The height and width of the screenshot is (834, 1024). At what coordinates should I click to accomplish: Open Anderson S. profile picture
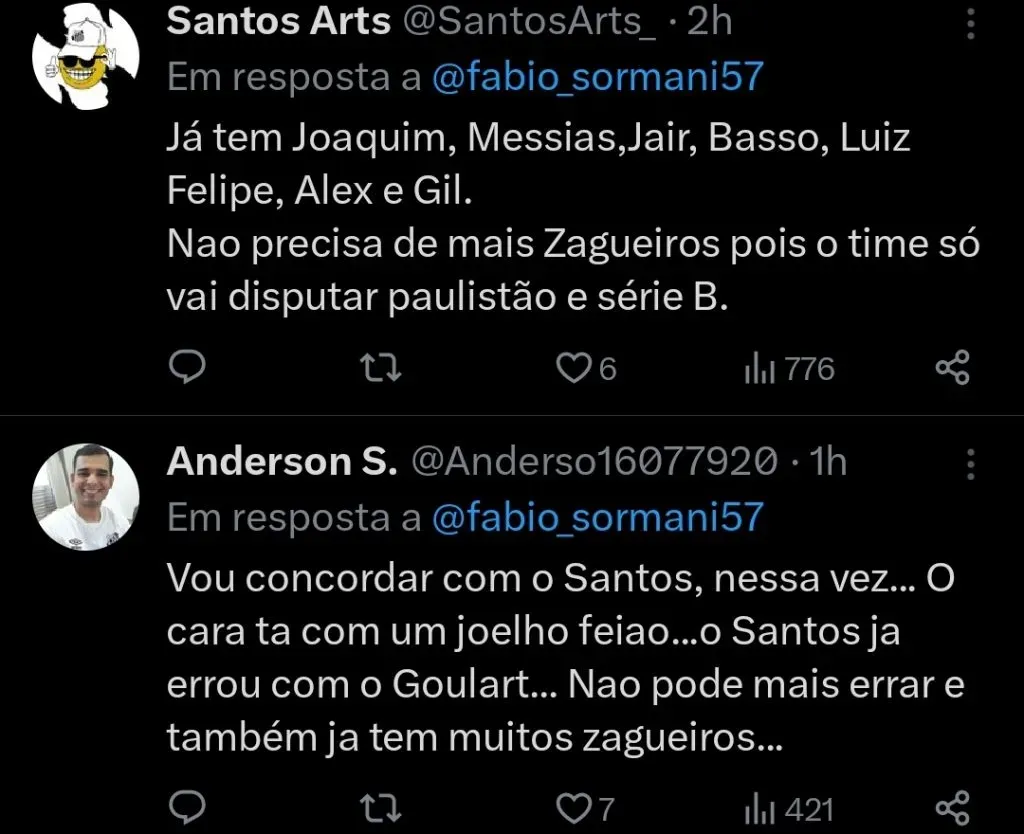click(86, 497)
